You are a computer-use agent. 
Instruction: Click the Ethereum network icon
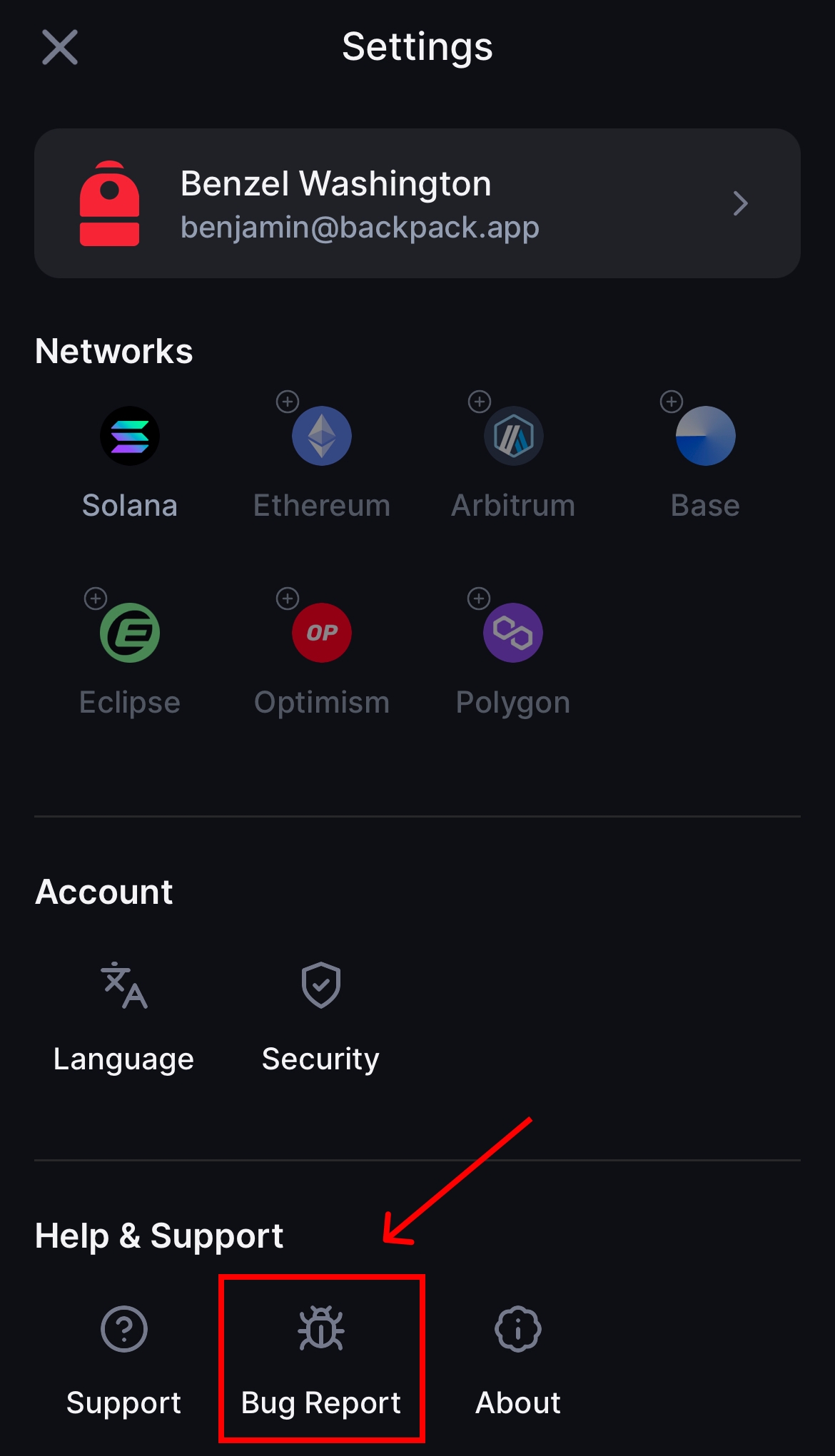(322, 436)
